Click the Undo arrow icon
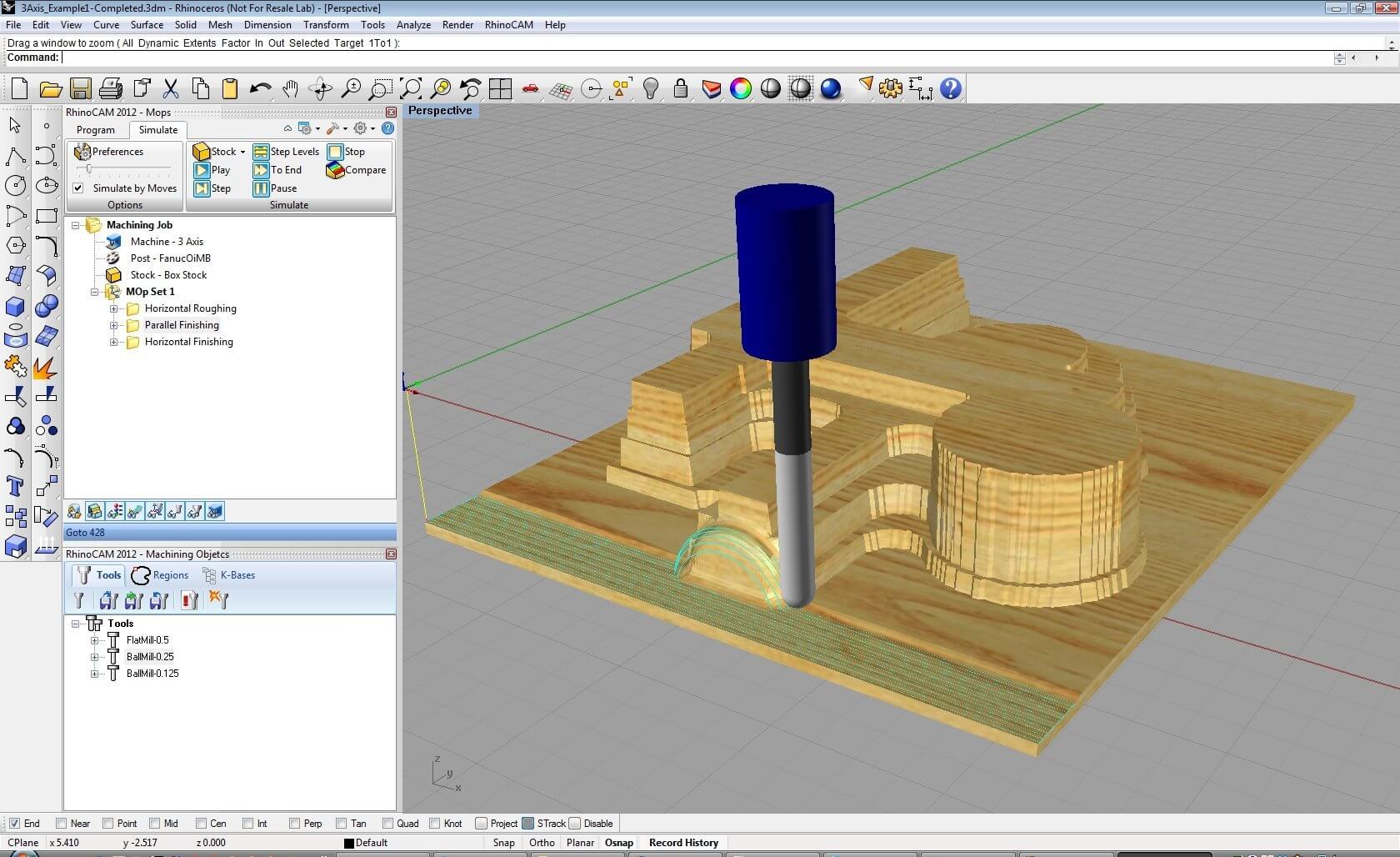This screenshot has width=1400, height=857. pos(260,88)
